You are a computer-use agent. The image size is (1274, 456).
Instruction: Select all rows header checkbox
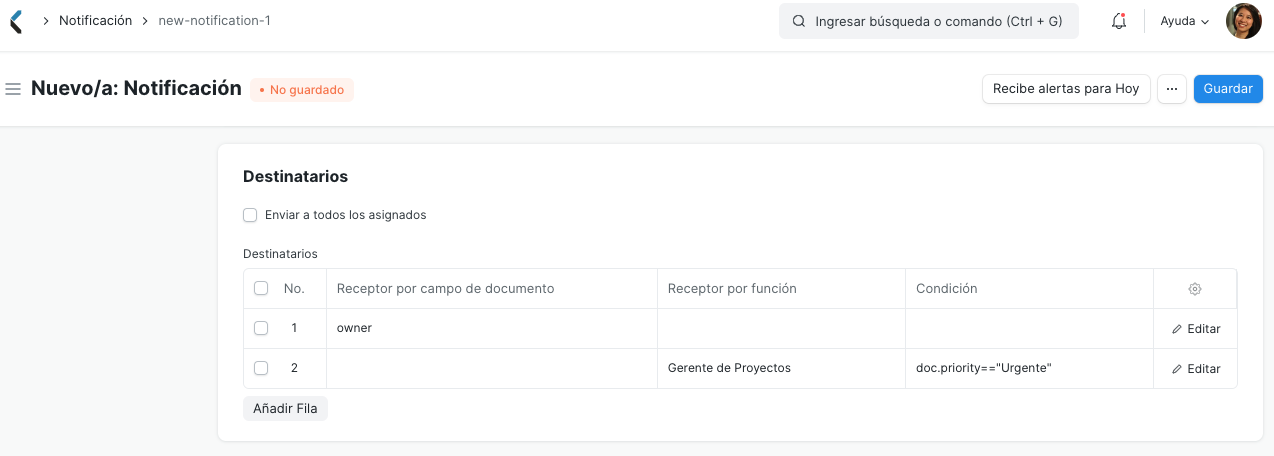click(x=261, y=288)
